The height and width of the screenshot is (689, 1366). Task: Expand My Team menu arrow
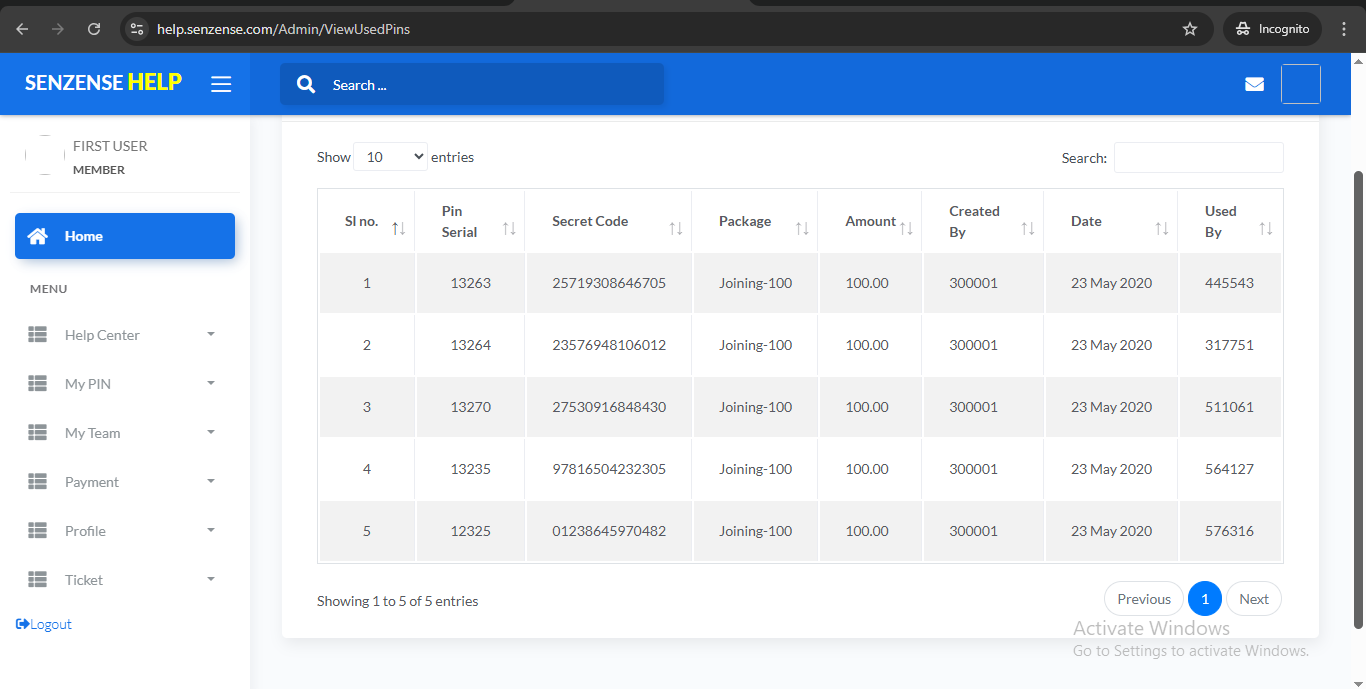[x=211, y=432]
